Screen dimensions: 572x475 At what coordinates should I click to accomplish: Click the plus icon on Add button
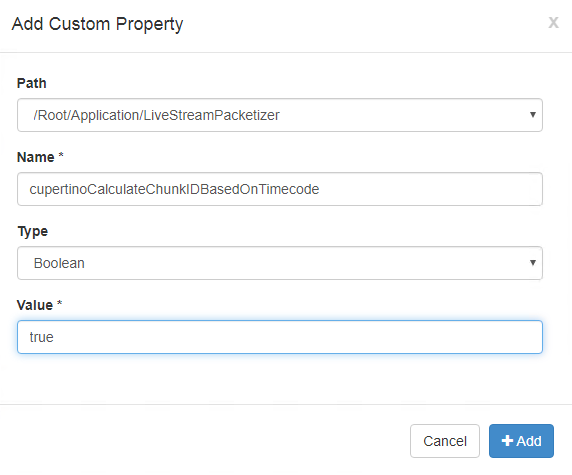coord(507,441)
